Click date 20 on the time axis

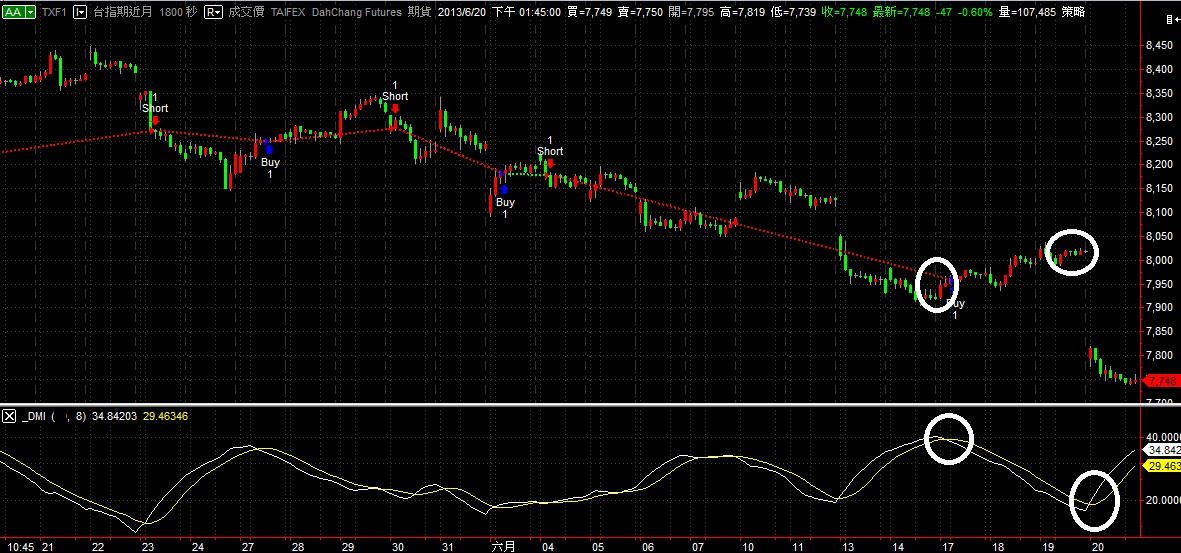coord(1097,546)
